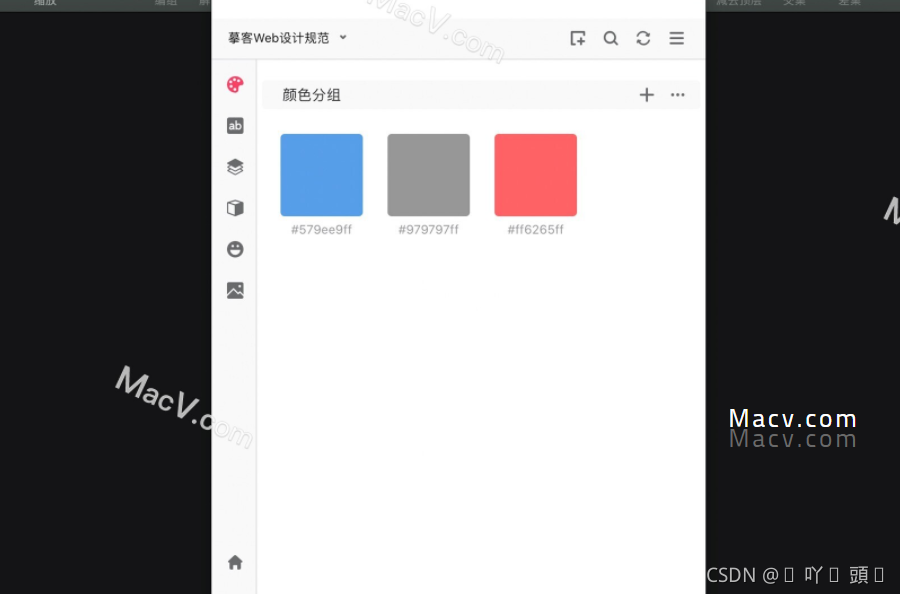This screenshot has width=900, height=594.
Task: Select the red #ff6265ff swatch
Action: [536, 175]
